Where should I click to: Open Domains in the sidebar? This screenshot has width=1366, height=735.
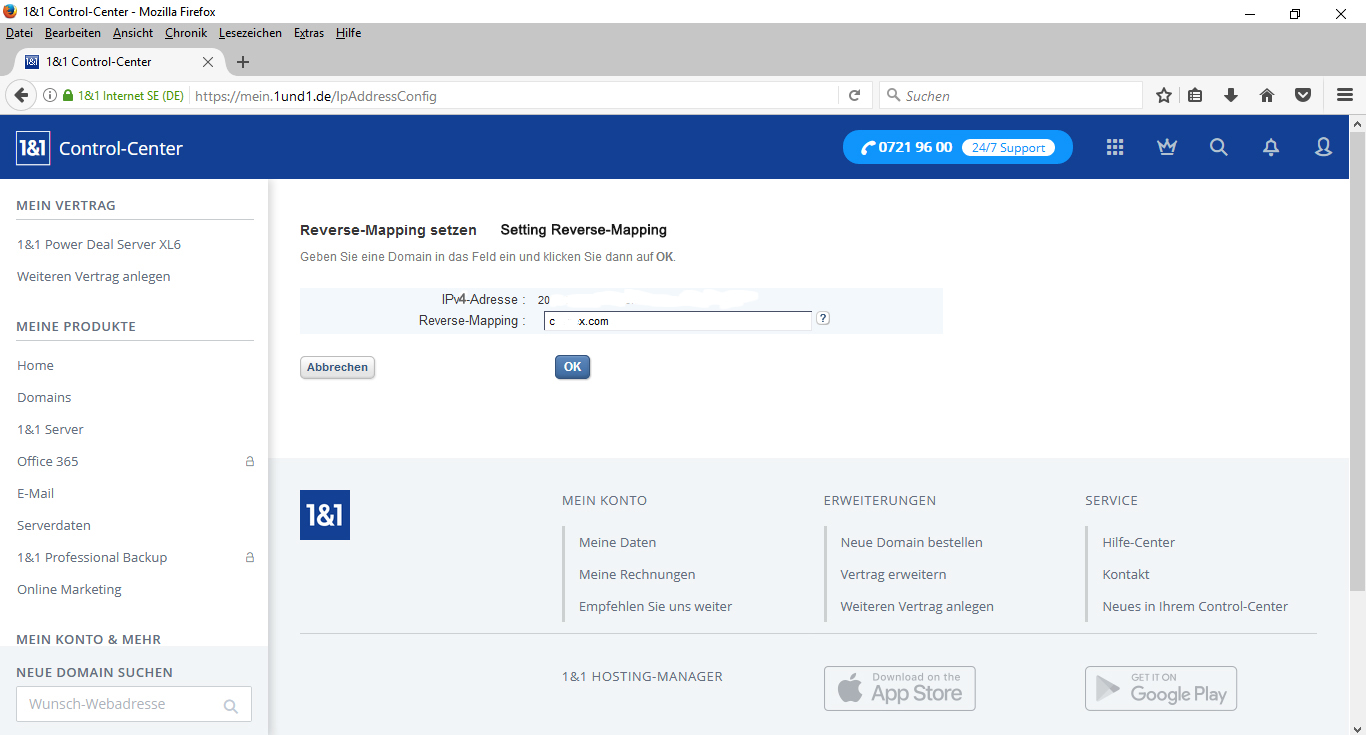44,398
